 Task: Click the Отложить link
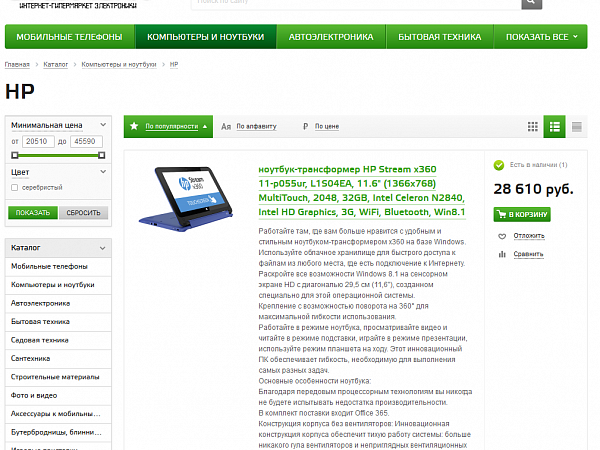pyautogui.click(x=529, y=236)
